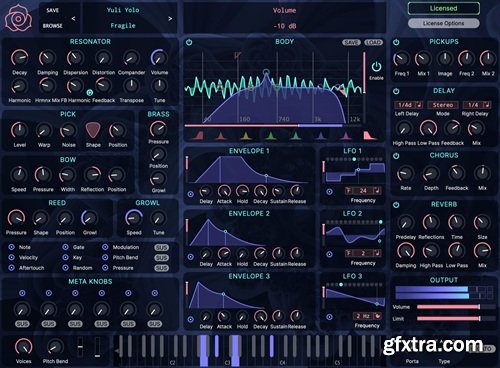Screen dimensions: 500x368
Task: Click the License Options button
Action: pyautogui.click(x=444, y=23)
